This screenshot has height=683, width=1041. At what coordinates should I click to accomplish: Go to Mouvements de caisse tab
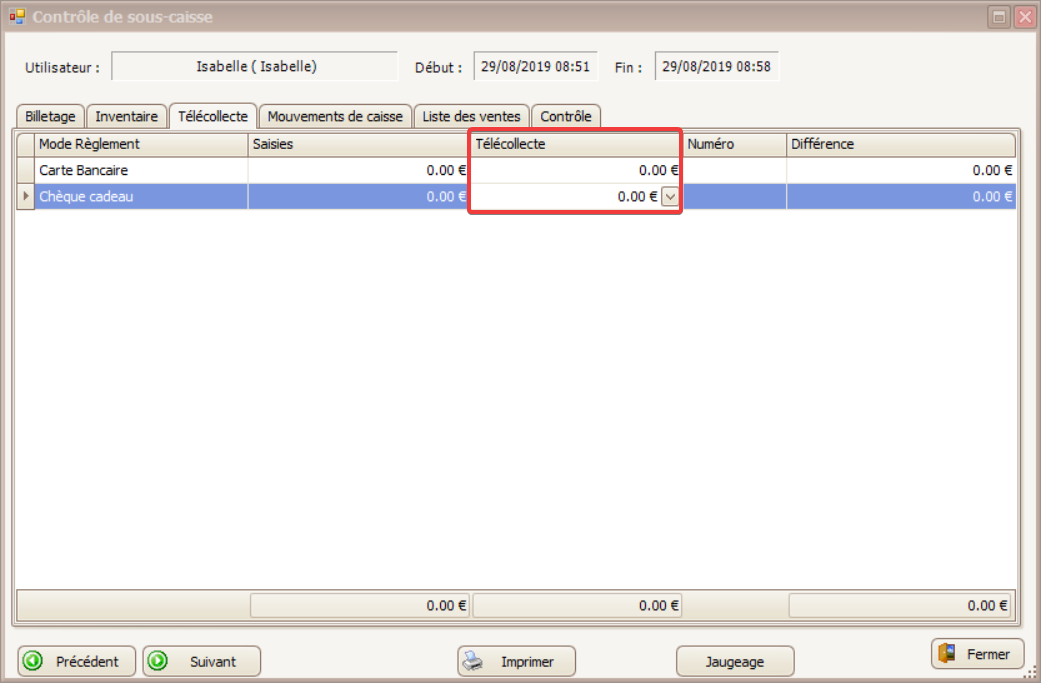[335, 116]
